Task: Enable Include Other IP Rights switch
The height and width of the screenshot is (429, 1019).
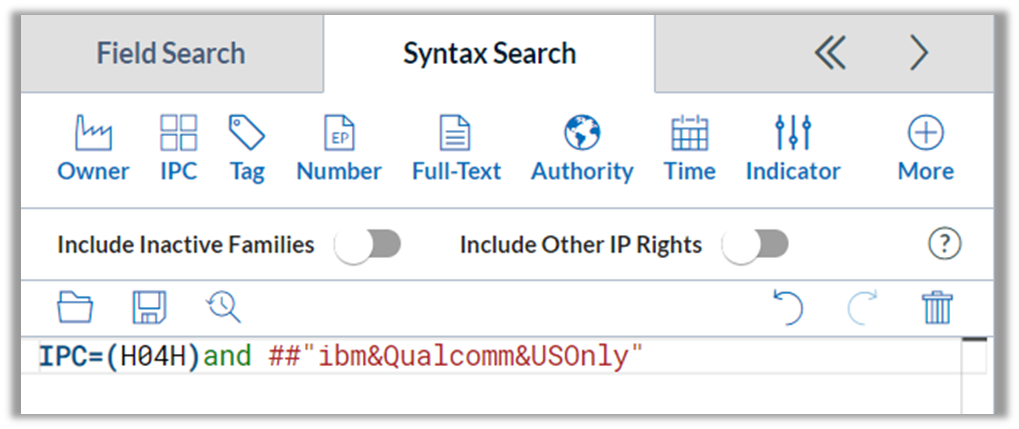Action: point(756,245)
